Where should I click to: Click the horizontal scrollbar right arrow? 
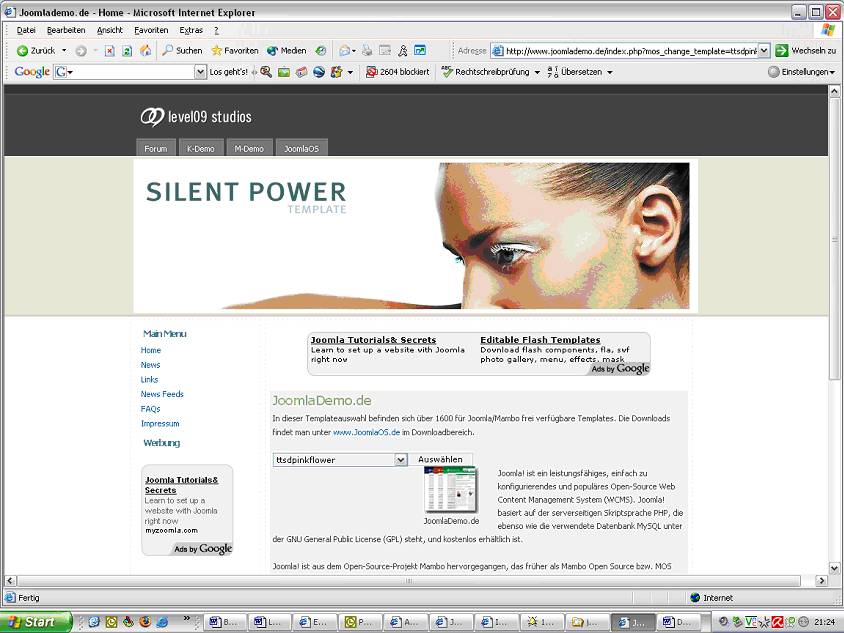pos(821,580)
